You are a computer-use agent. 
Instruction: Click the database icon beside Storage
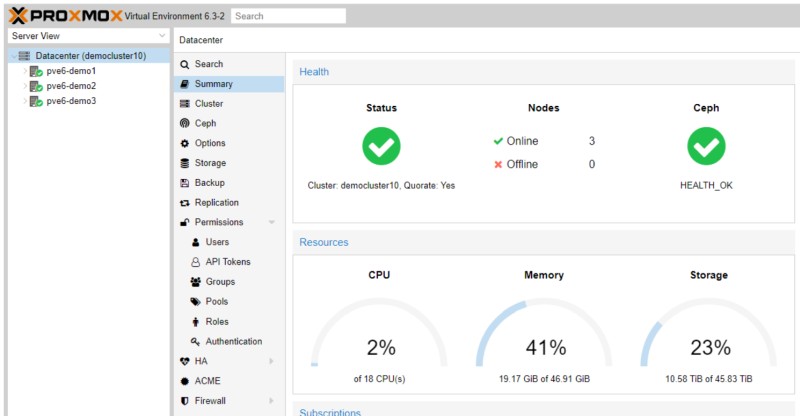185,163
